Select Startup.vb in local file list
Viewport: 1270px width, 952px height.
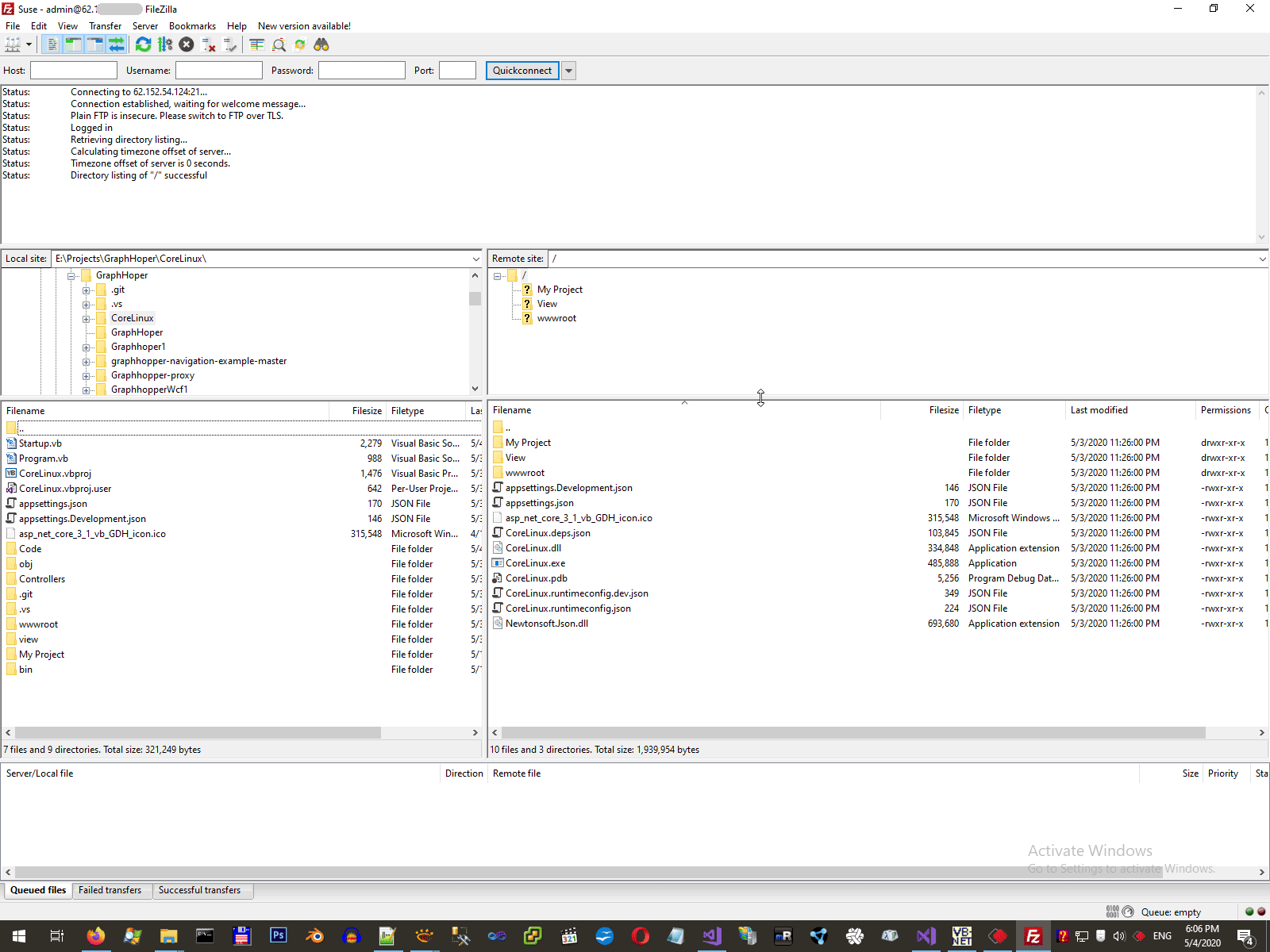coord(40,443)
